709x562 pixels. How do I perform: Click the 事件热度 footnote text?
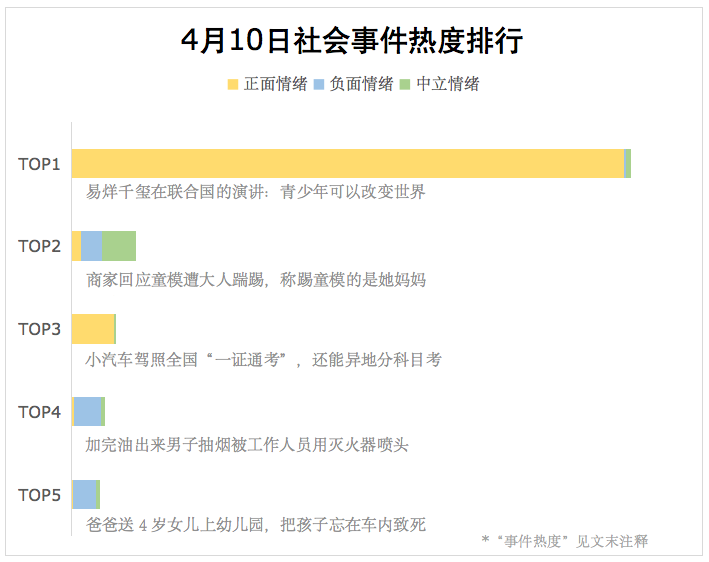[x=564, y=541]
